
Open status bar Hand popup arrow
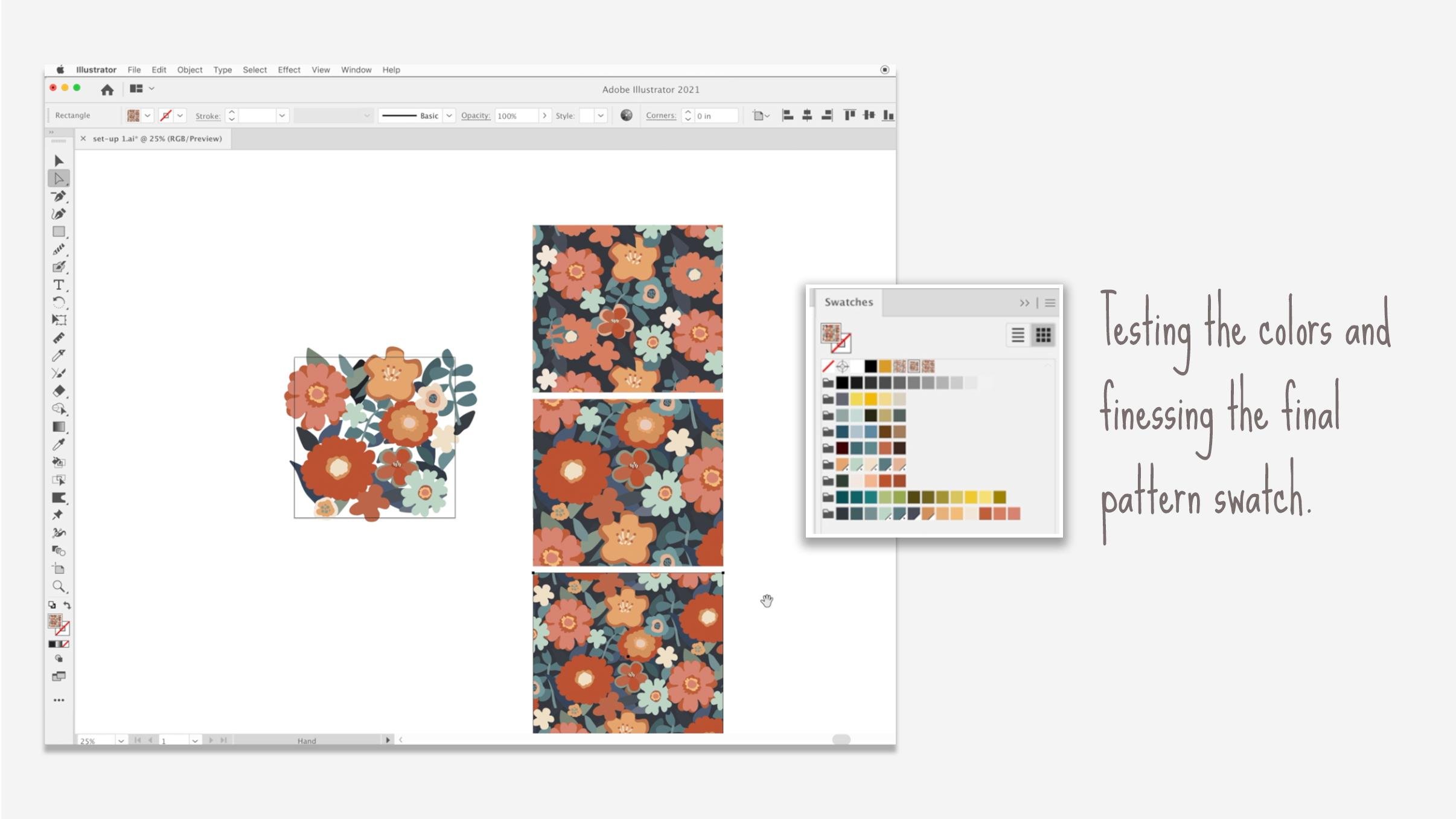pos(388,740)
